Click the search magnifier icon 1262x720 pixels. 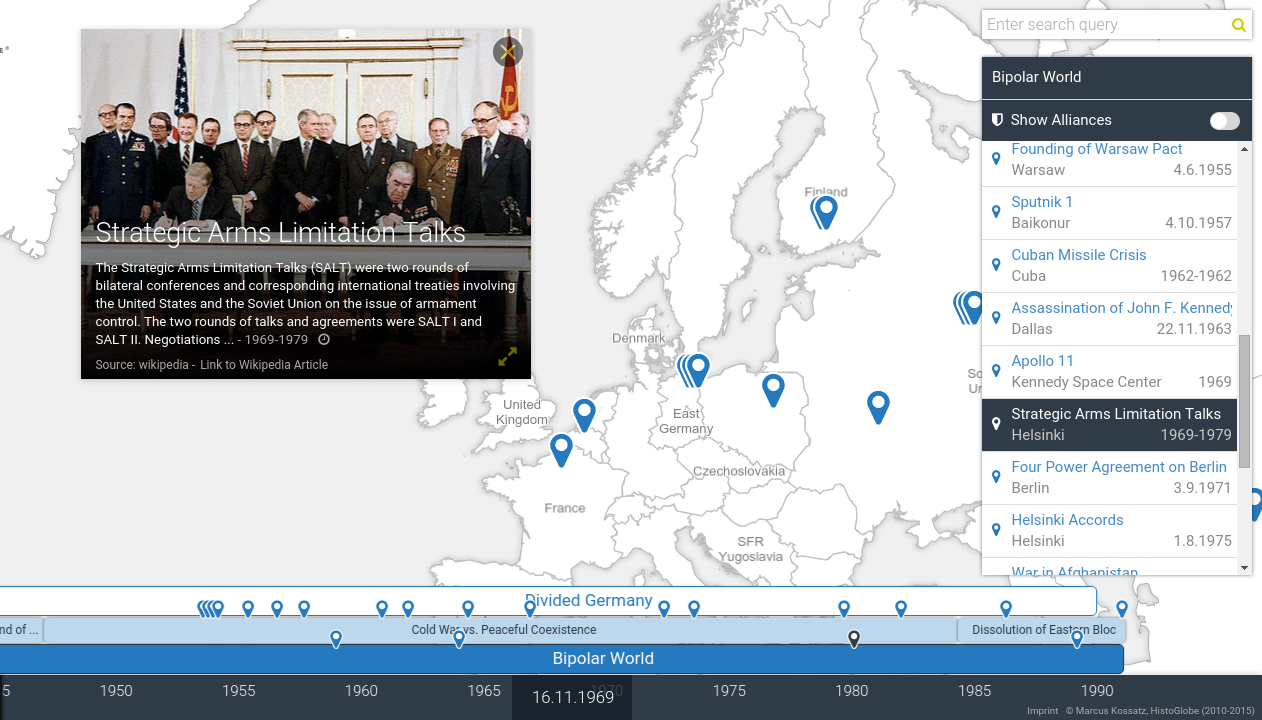click(x=1239, y=25)
